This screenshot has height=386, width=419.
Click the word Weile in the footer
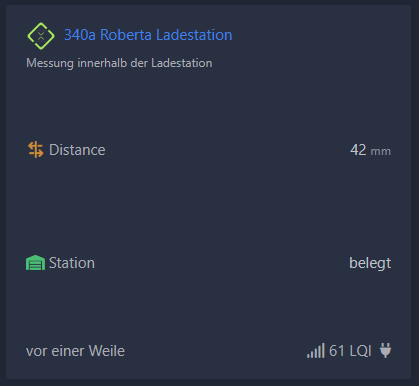point(107,351)
